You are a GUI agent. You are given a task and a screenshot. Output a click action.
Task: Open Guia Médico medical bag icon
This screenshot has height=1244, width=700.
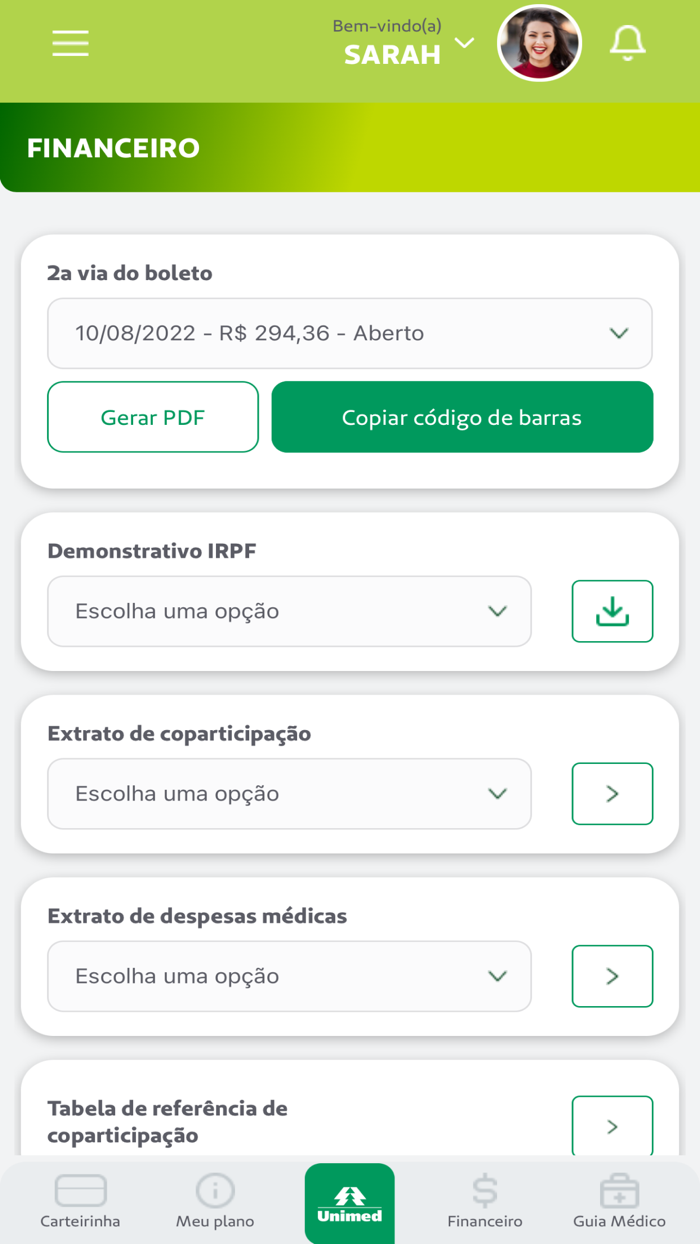(620, 1190)
